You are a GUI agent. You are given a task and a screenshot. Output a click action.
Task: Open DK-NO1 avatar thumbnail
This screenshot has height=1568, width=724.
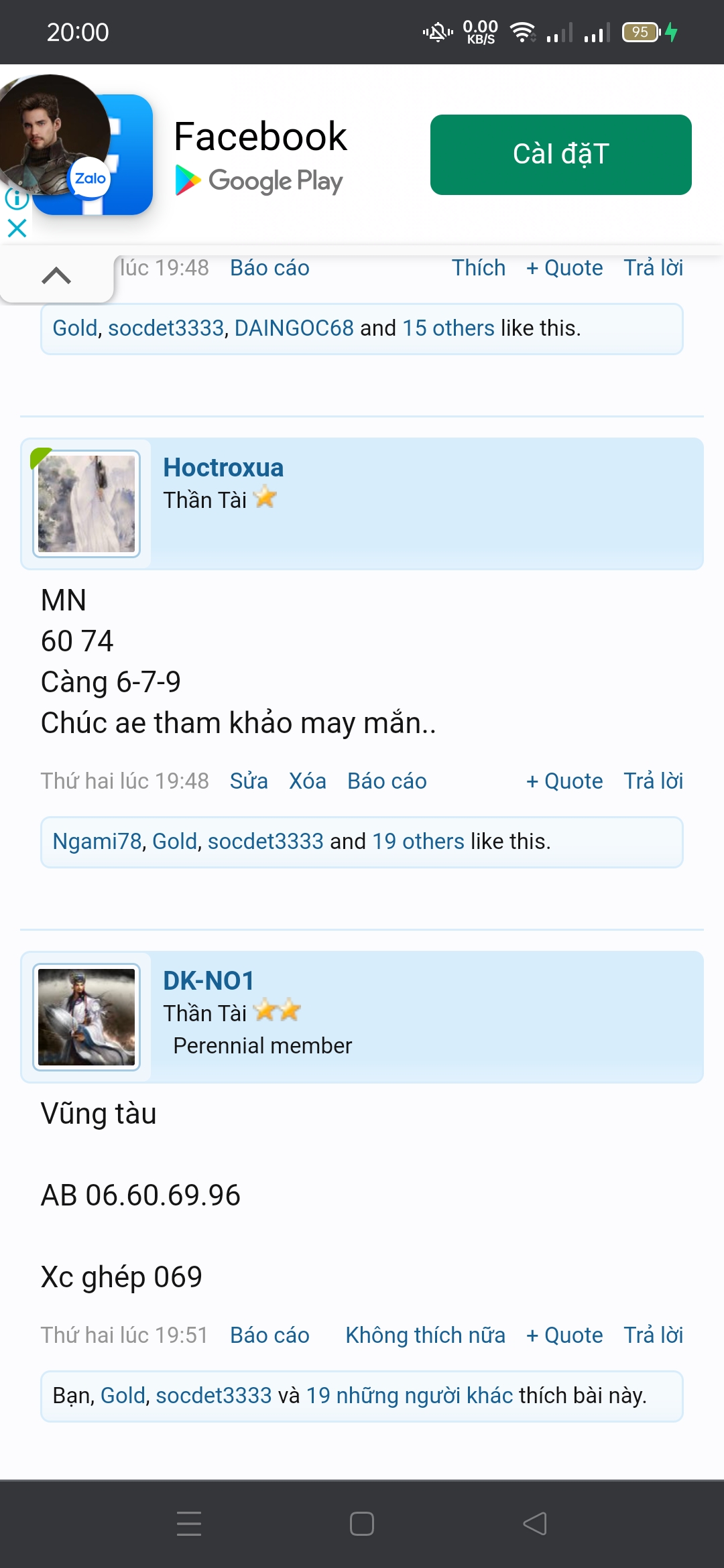86,1017
